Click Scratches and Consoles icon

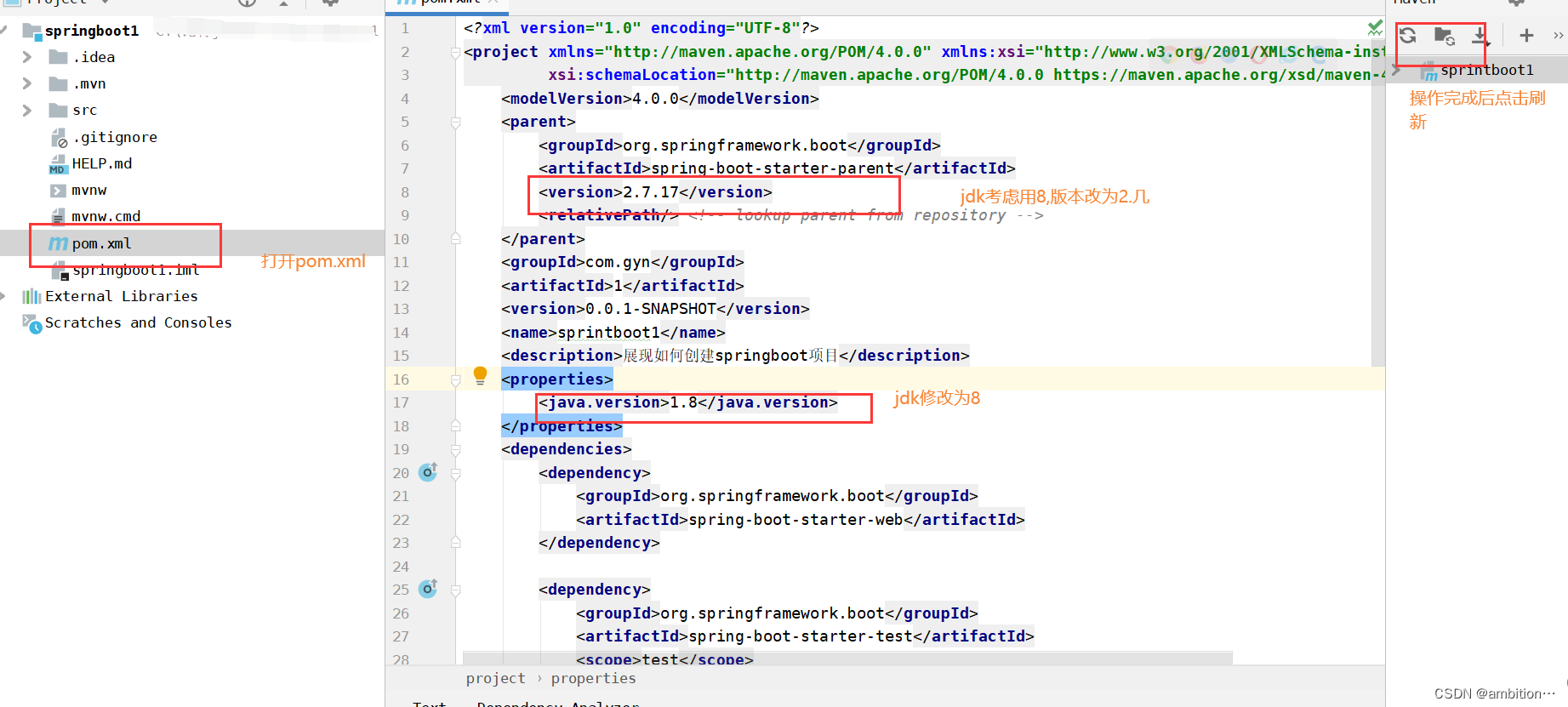point(31,323)
